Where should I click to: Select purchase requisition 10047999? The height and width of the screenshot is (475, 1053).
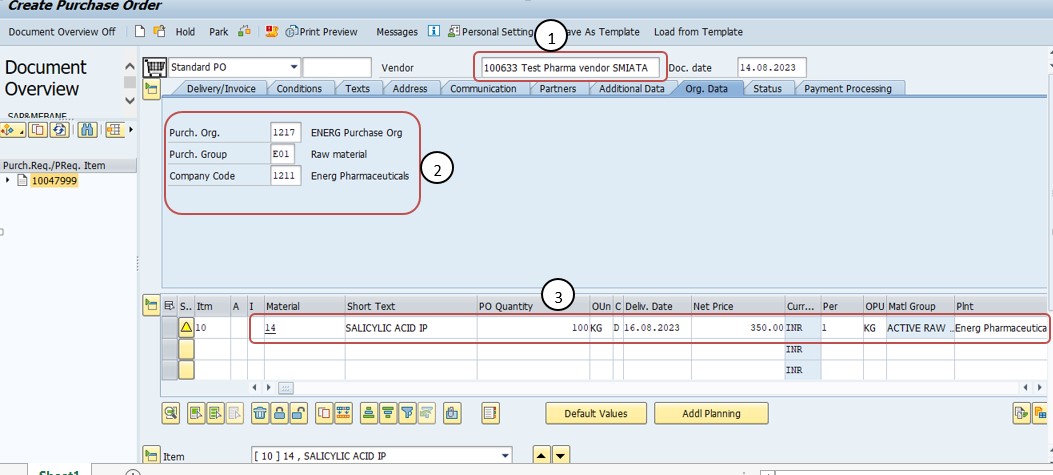(x=54, y=180)
